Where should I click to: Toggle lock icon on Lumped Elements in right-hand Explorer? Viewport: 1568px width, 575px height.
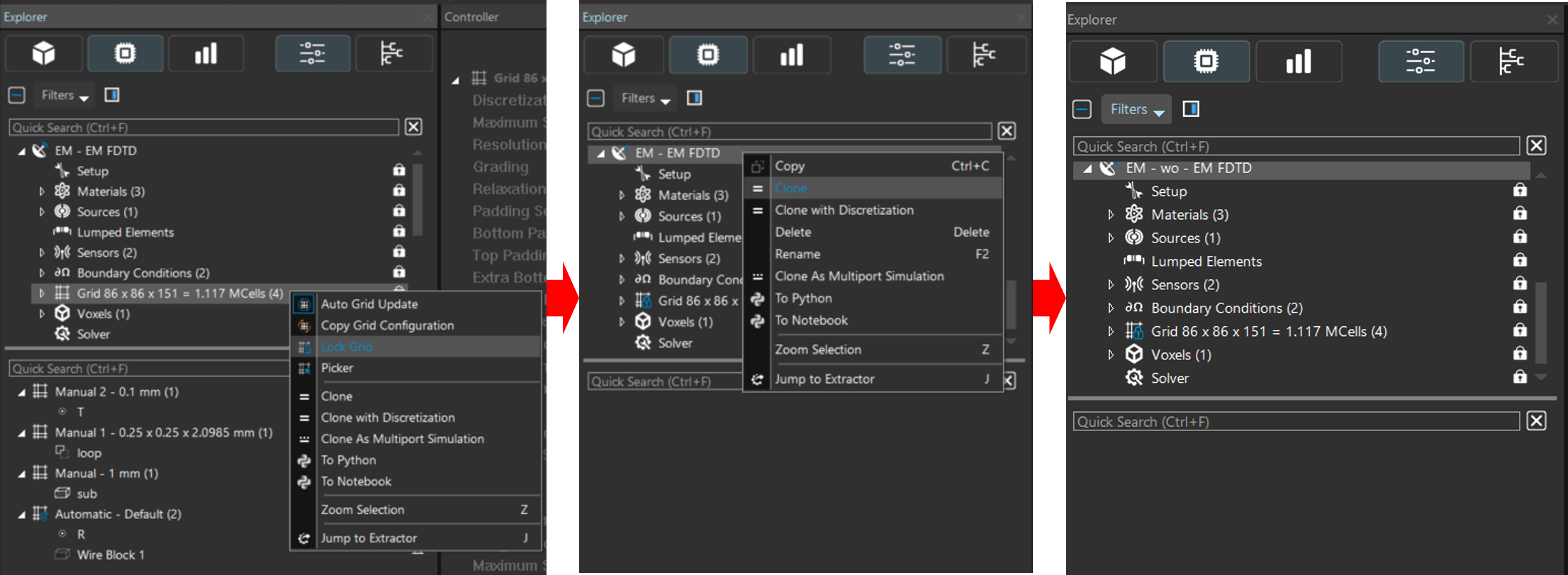1519,261
